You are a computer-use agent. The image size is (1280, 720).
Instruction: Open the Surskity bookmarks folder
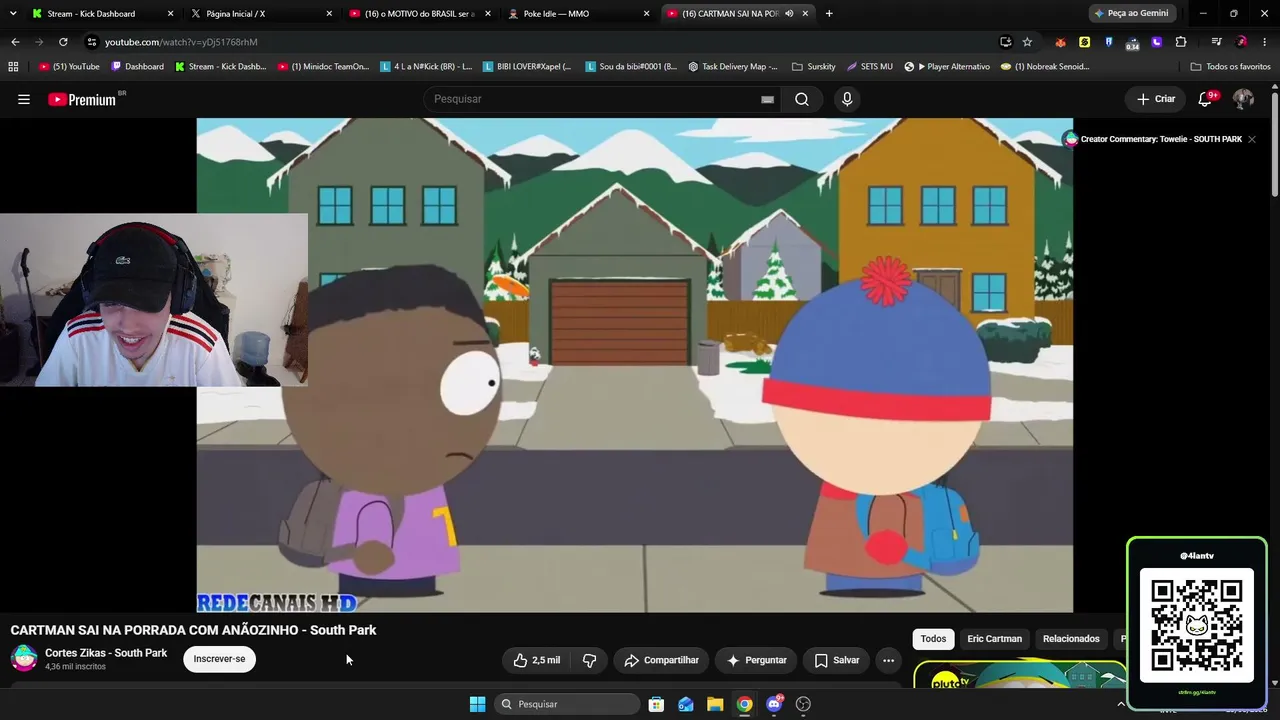(x=813, y=67)
